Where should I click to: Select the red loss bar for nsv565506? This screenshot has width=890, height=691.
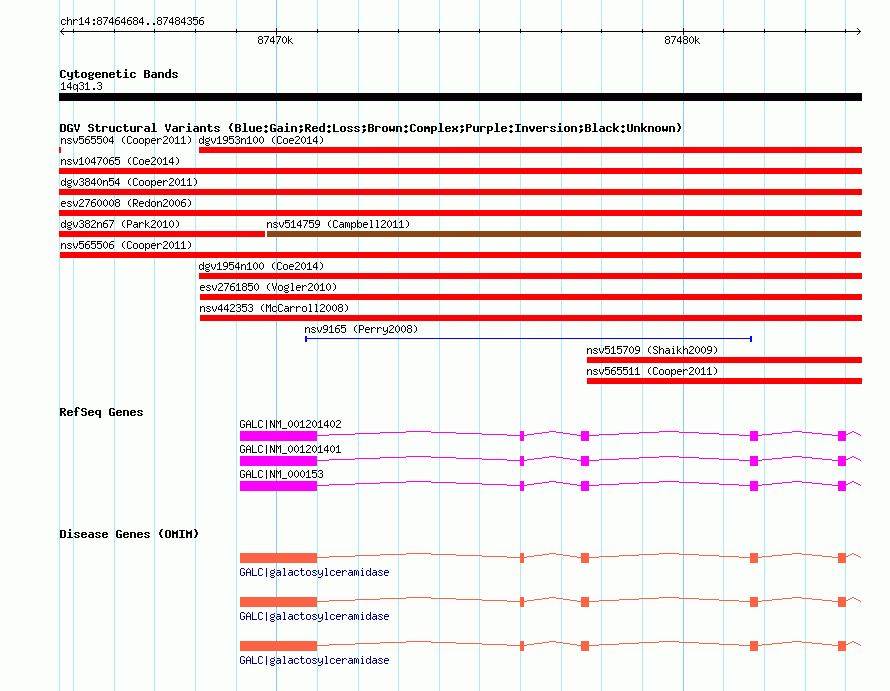[460, 255]
